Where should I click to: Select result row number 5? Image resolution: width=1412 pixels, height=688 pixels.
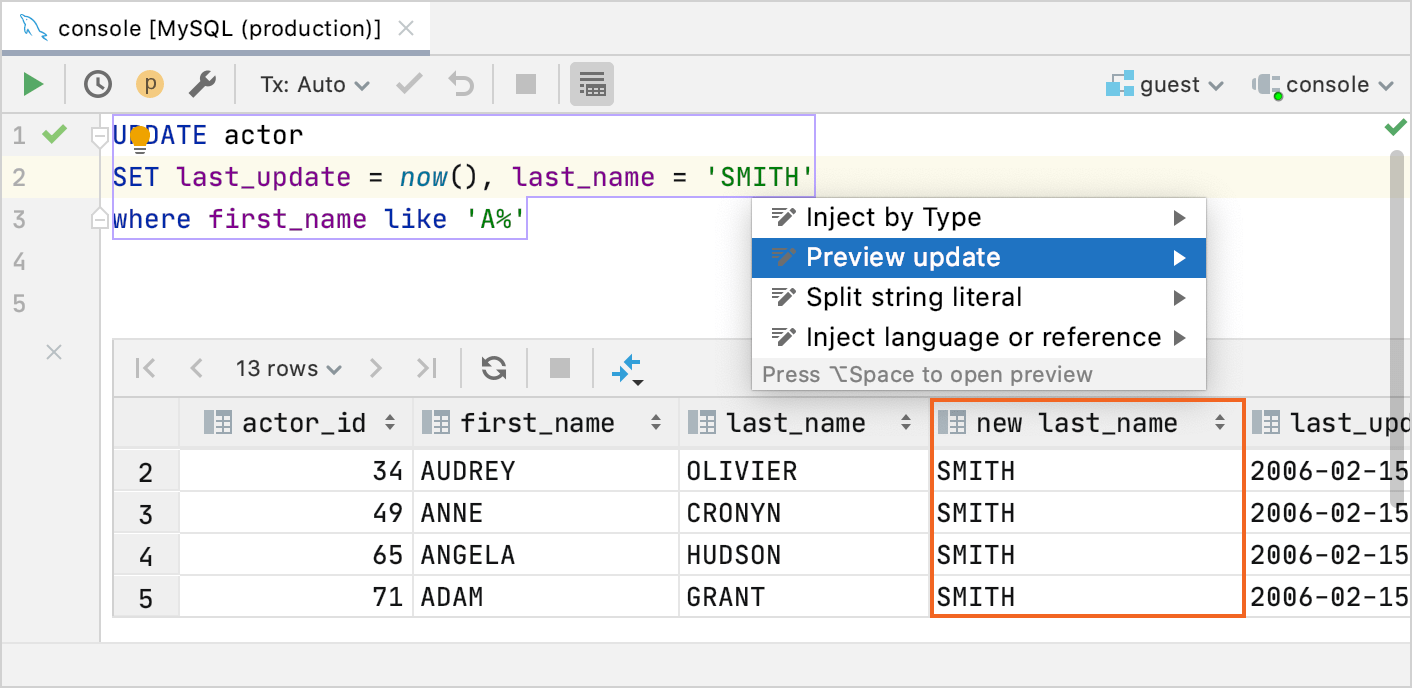146,597
